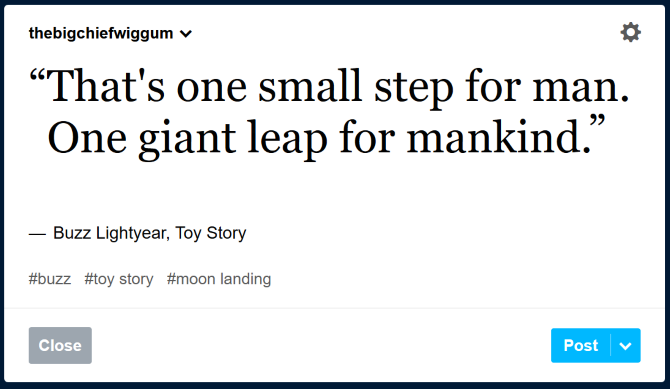
Task: Select the #toy story tag
Action: [119, 279]
